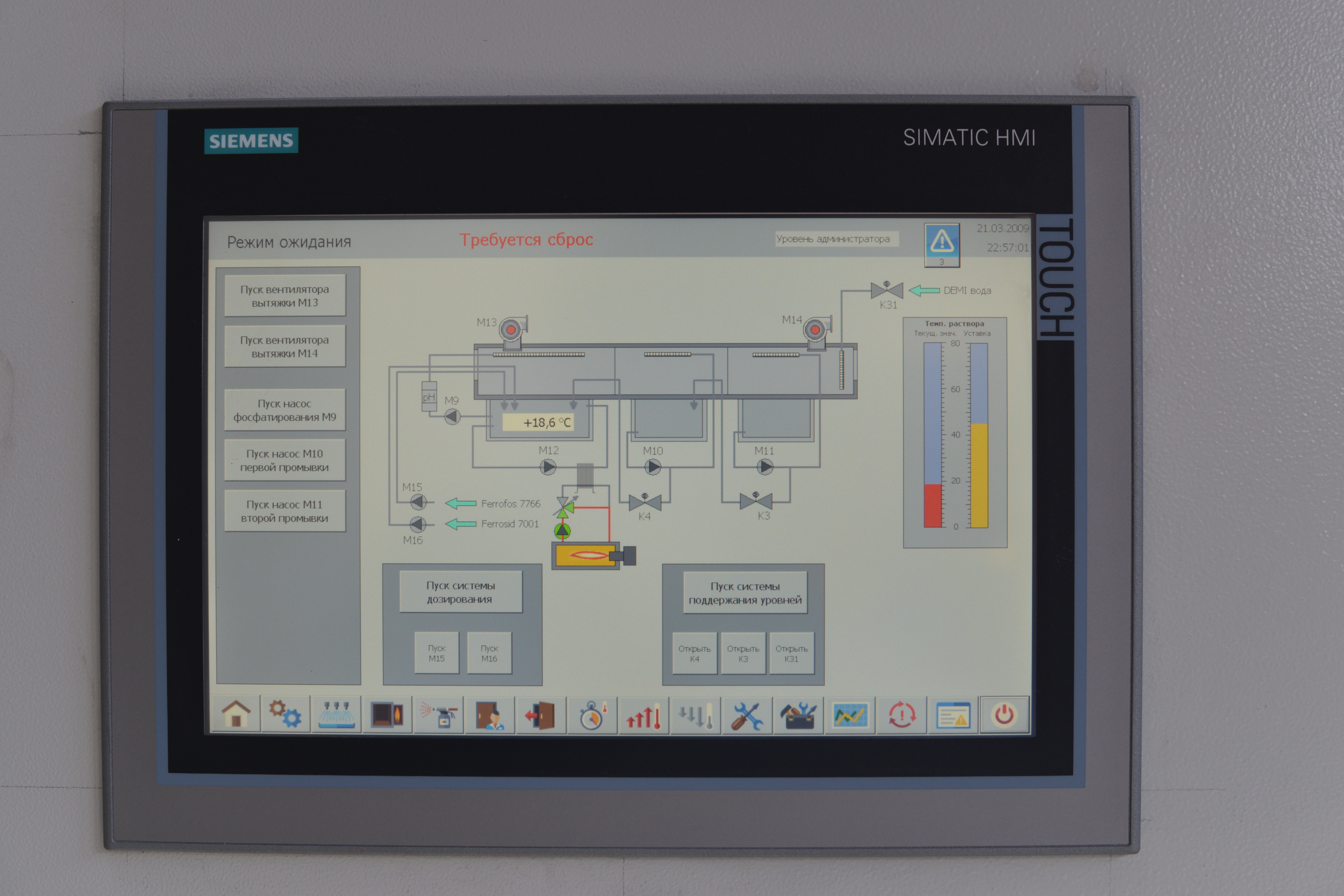
Task: Click the burner heater symbol
Action: point(594,556)
